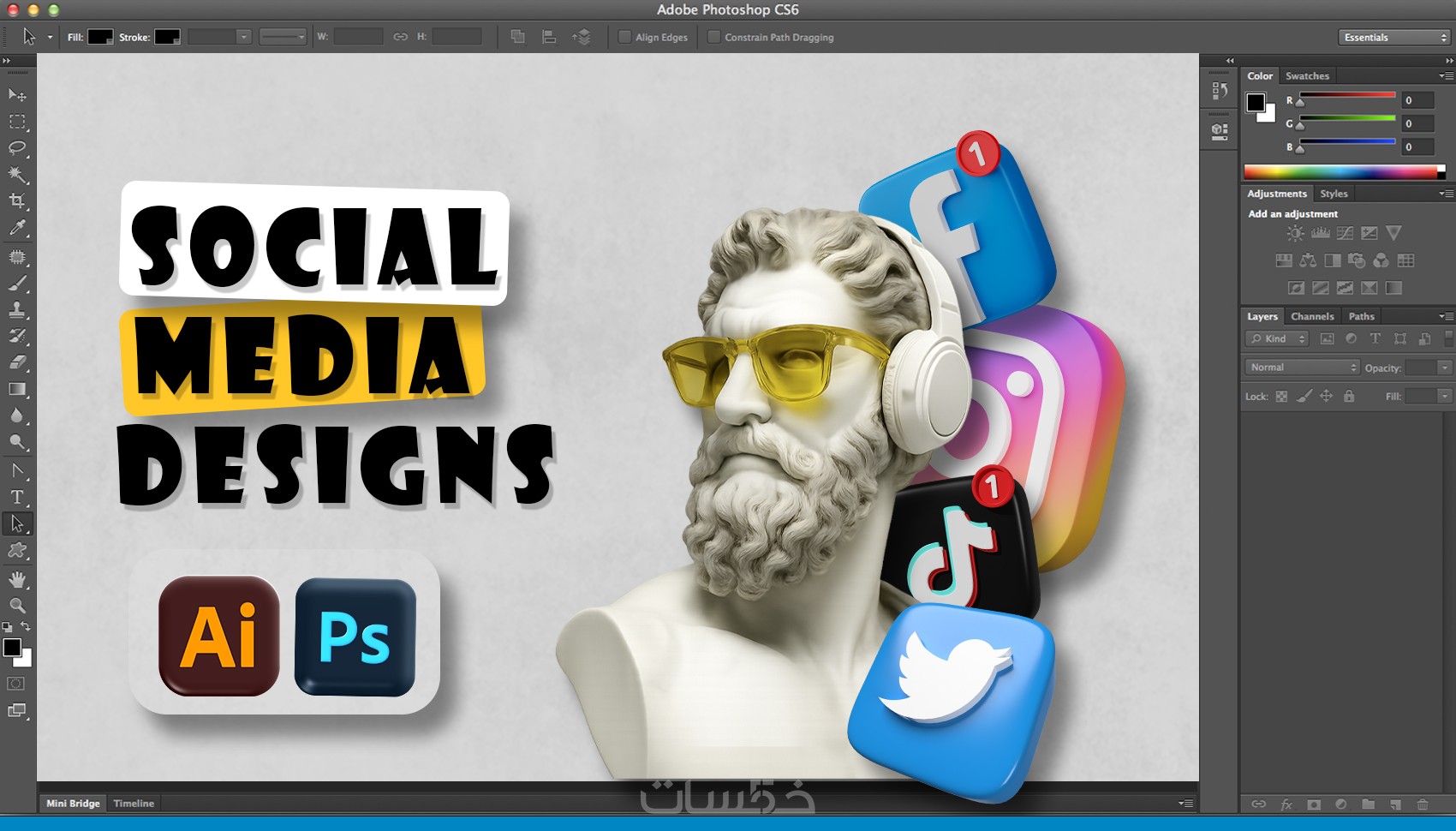Add a Brightness/Contrast adjustment
This screenshot has height=831, width=1456.
click(x=1295, y=233)
